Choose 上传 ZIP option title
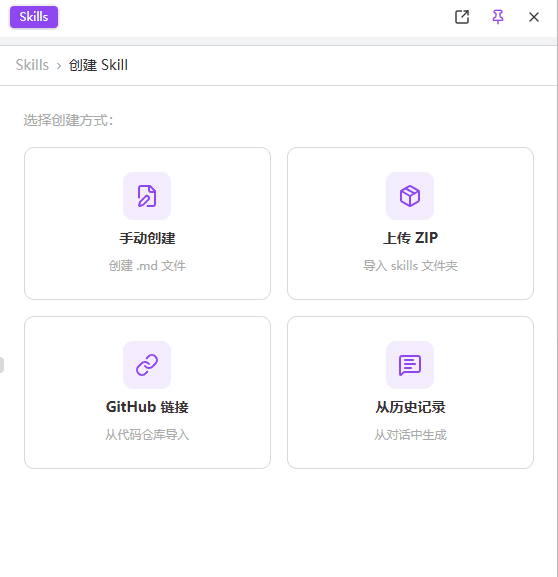Image resolution: width=558 pixels, height=577 pixels. pyautogui.click(x=410, y=238)
